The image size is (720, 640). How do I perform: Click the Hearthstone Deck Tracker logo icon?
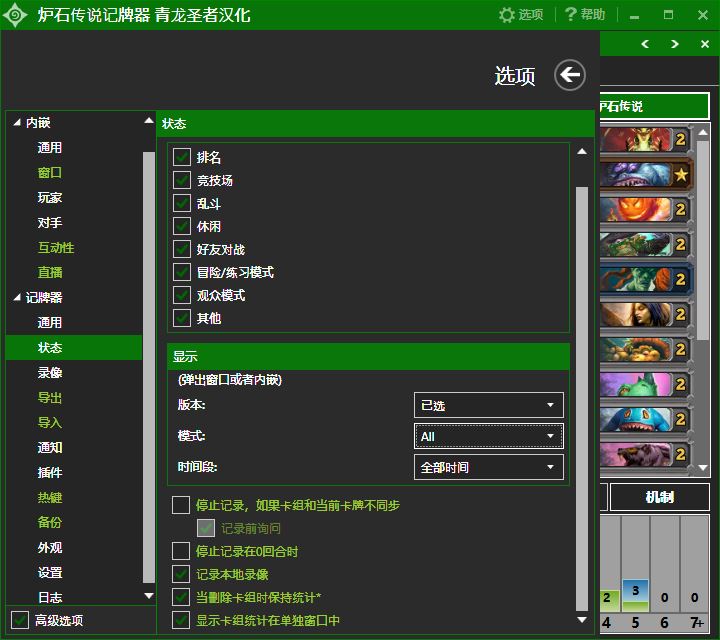click(15, 15)
